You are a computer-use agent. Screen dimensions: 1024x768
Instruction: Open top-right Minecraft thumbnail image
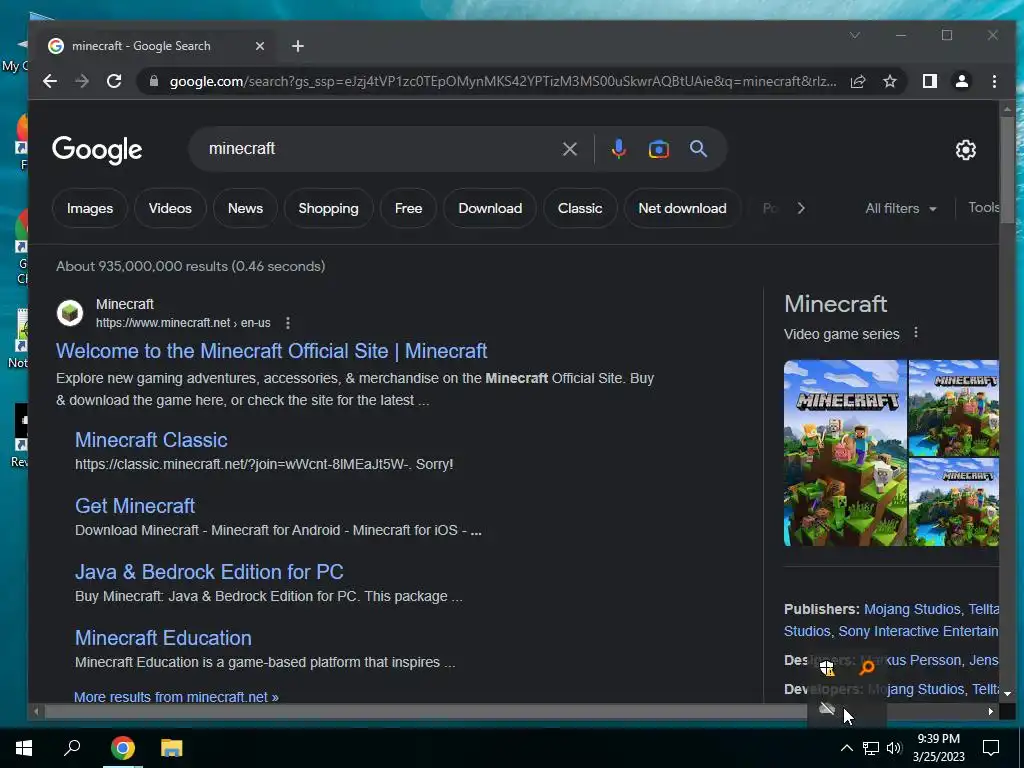point(953,408)
